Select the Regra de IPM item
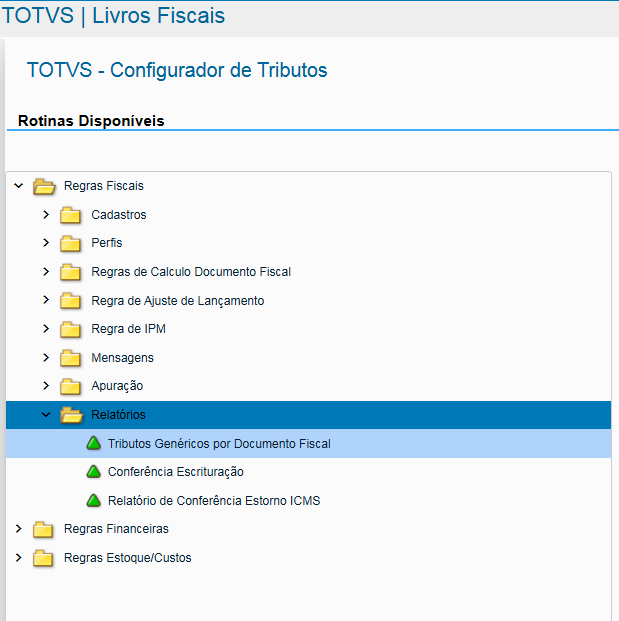The height and width of the screenshot is (621, 619). tap(128, 329)
